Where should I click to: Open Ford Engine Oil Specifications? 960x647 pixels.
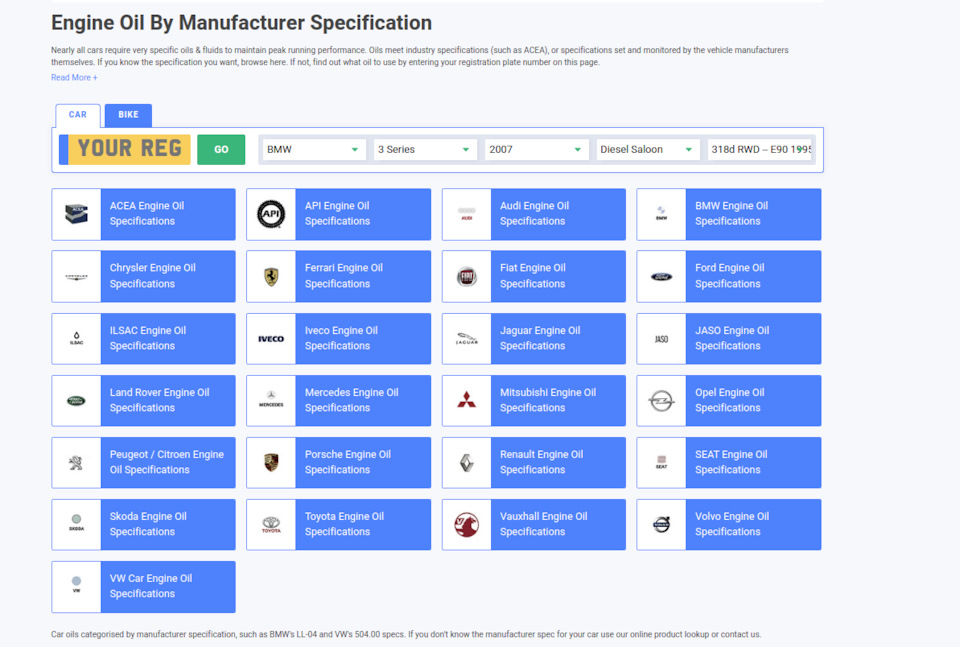pos(729,277)
